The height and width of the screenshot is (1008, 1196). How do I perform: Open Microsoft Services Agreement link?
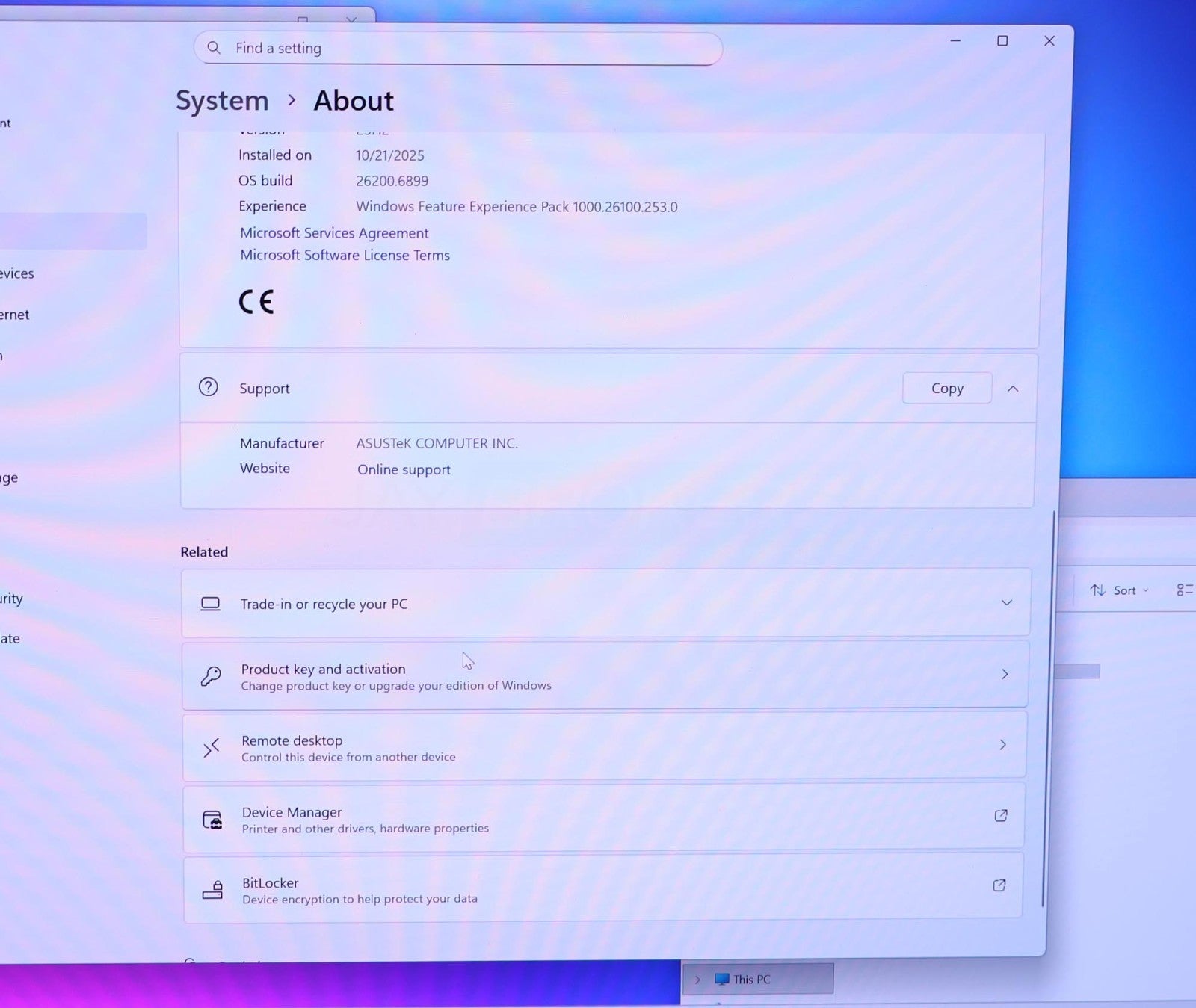pyautogui.click(x=334, y=233)
